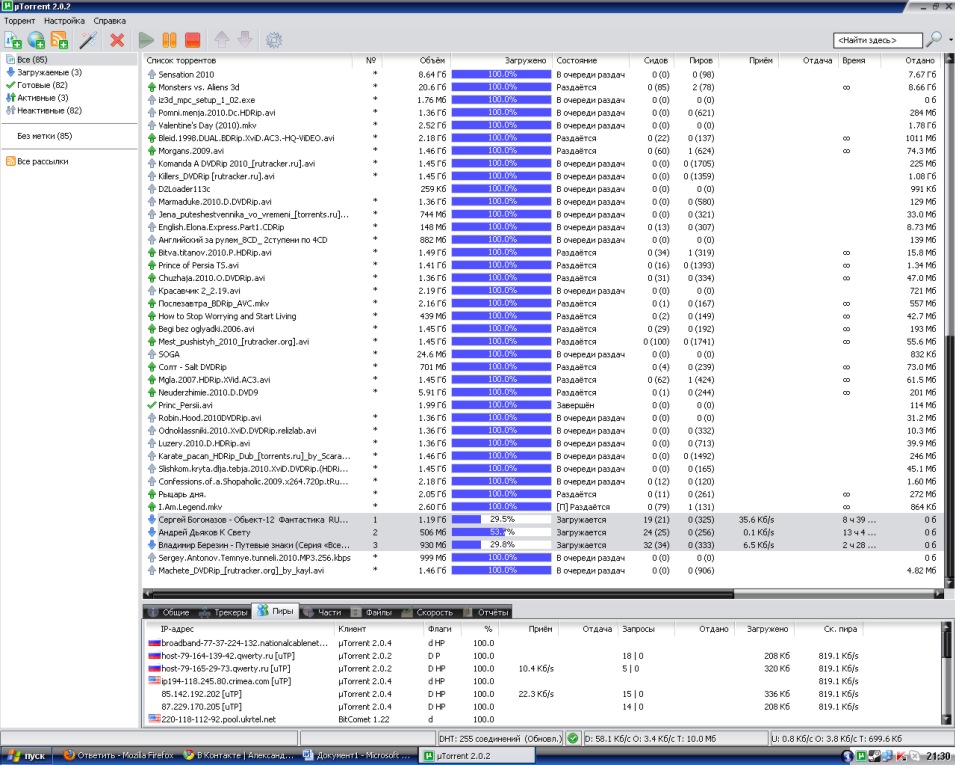Click the green network status icon

(x=573, y=738)
